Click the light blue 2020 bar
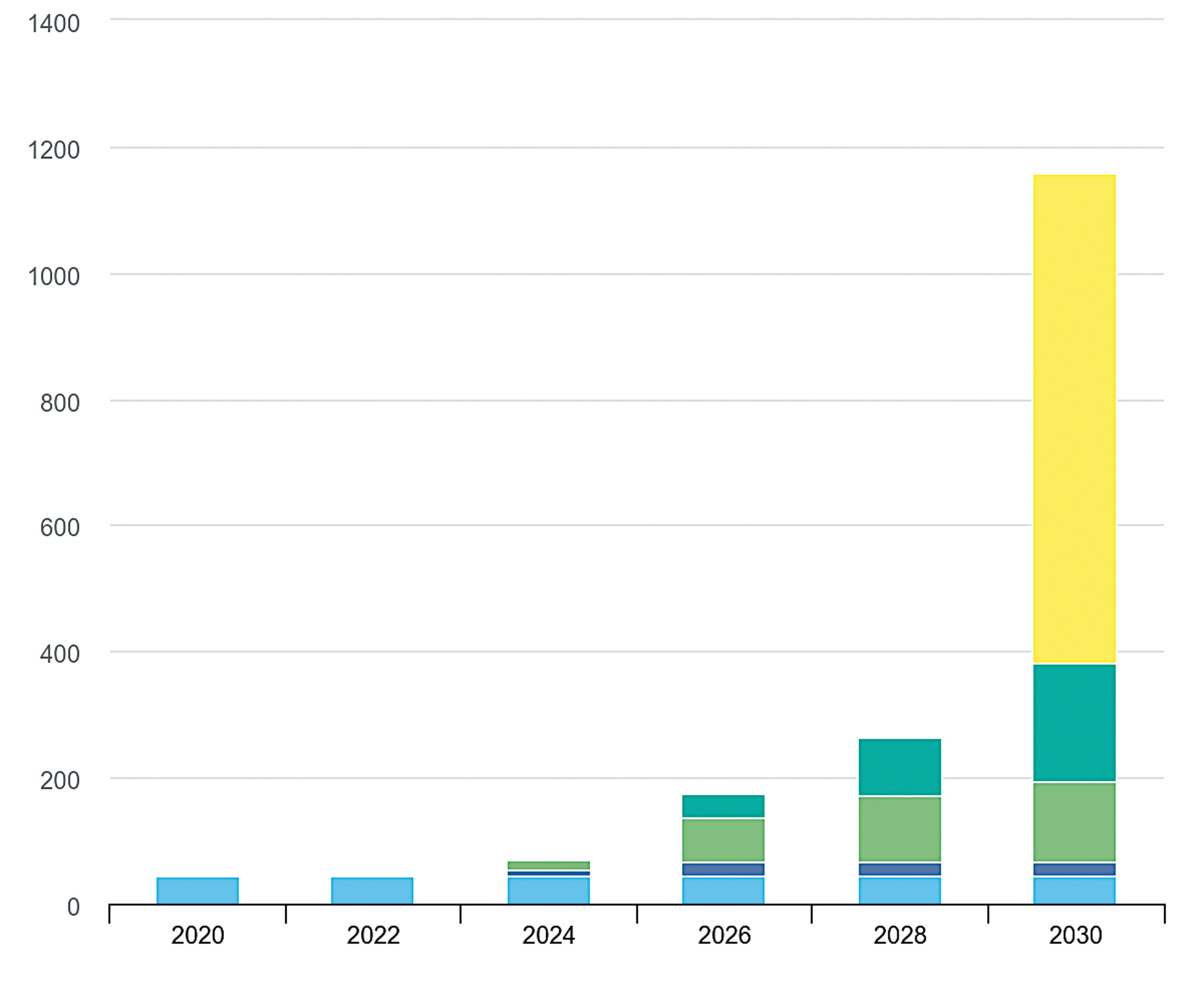The width and height of the screenshot is (1204, 1004). (x=198, y=890)
